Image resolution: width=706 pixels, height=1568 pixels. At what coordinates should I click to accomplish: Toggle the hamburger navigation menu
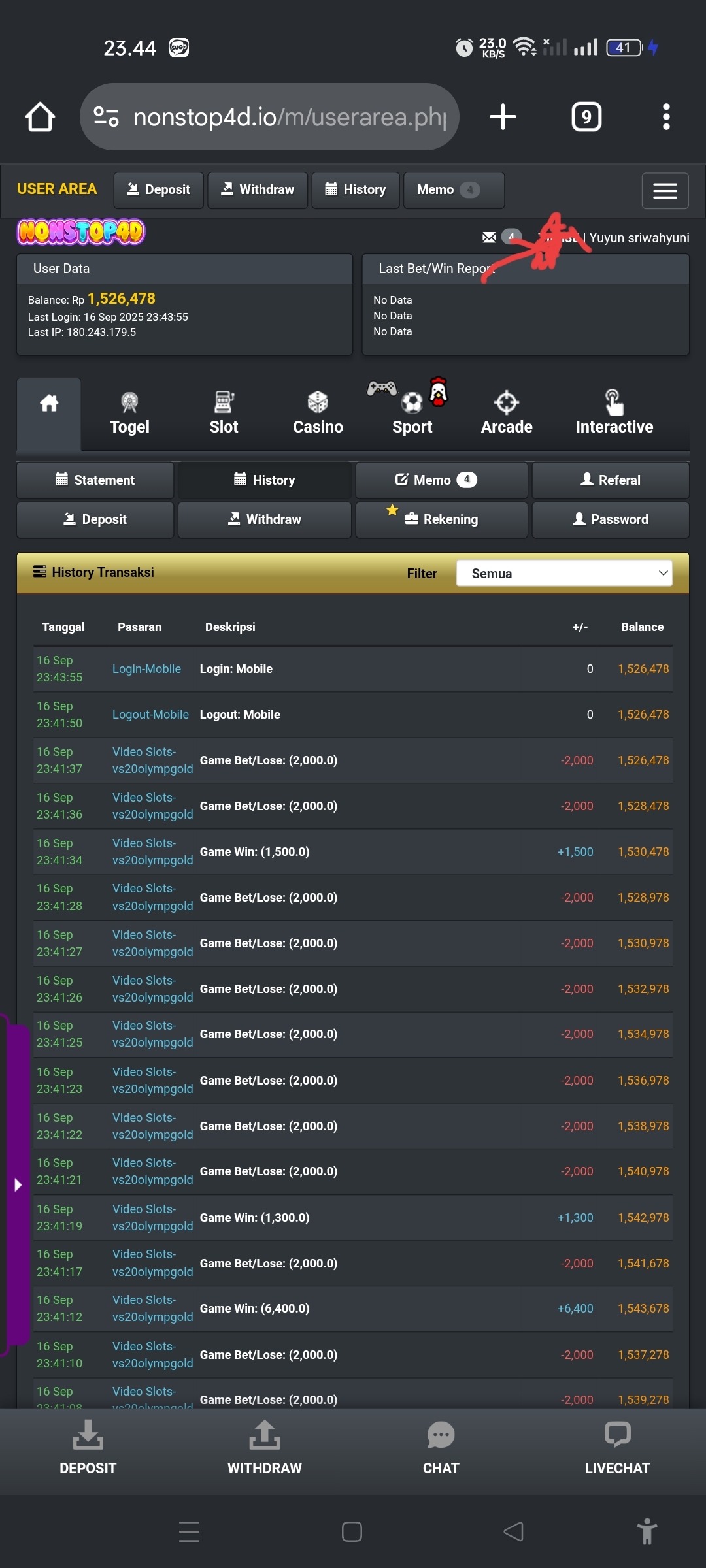click(664, 191)
